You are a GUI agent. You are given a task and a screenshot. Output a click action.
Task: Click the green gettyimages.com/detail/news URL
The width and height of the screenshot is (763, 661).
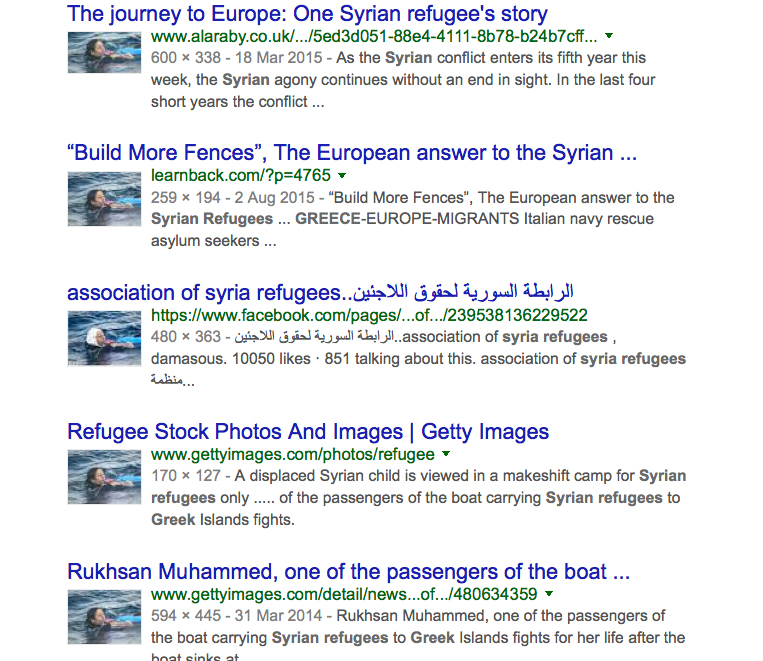[345, 594]
